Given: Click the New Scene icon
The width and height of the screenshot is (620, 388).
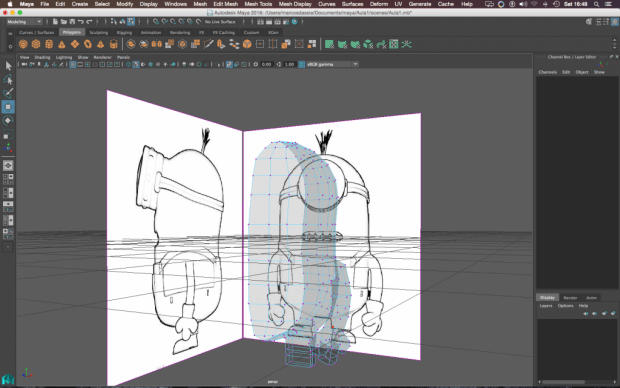Looking at the screenshot, I should click(x=55, y=22).
